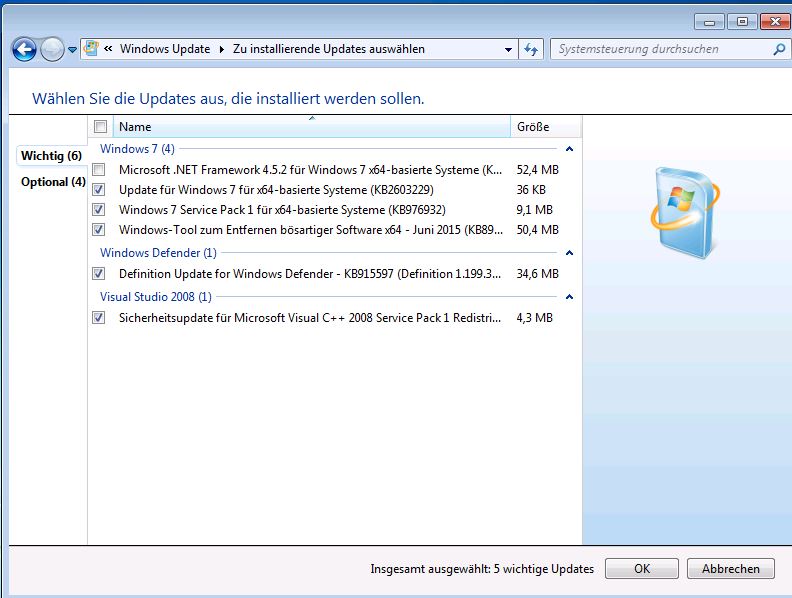
Task: Uncheck Visual C++ 2008 Sicherheitsupdate checkbox
Action: click(x=99, y=318)
